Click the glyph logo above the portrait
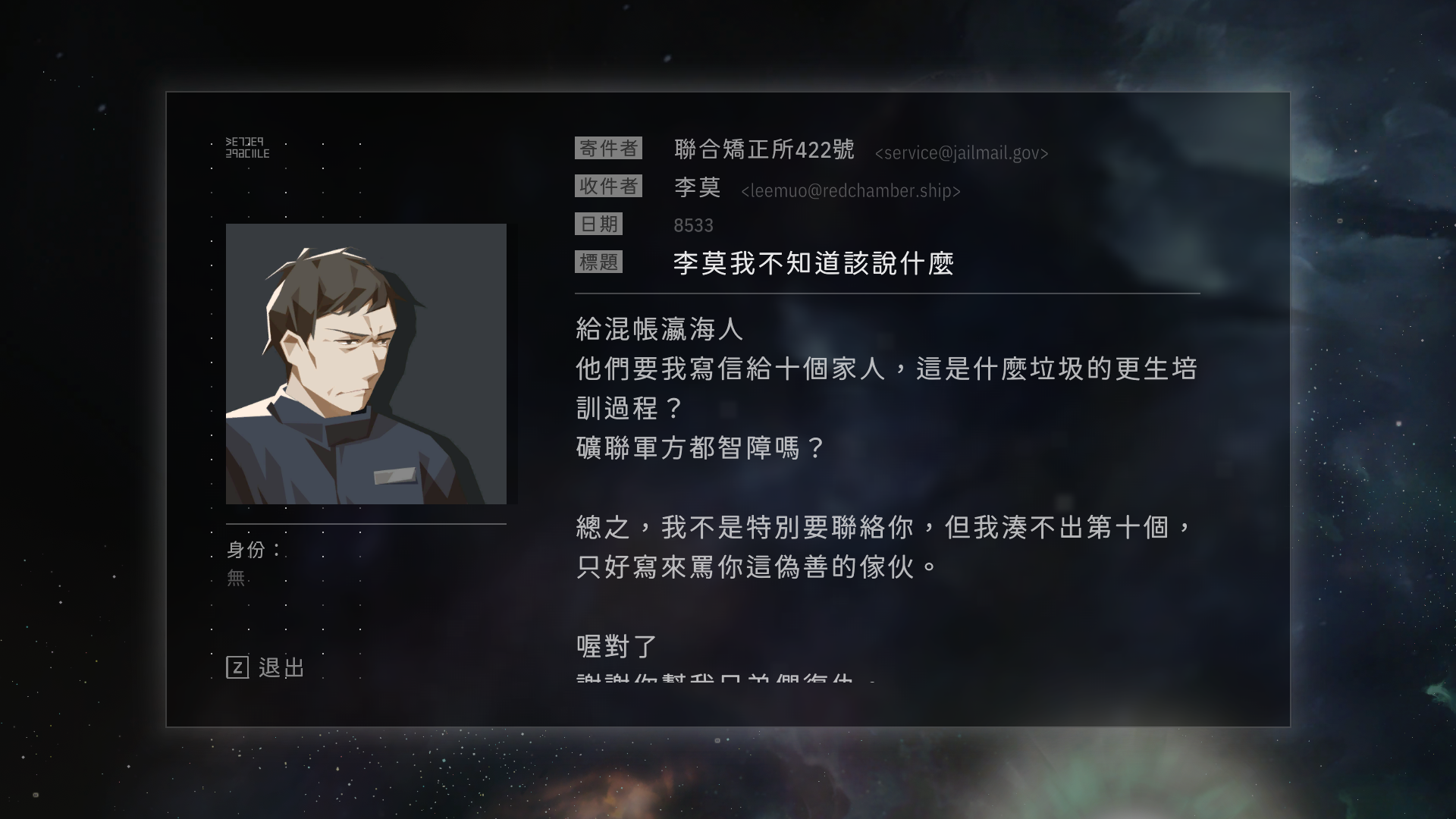Screen dimensions: 1456x819 tap(247, 147)
